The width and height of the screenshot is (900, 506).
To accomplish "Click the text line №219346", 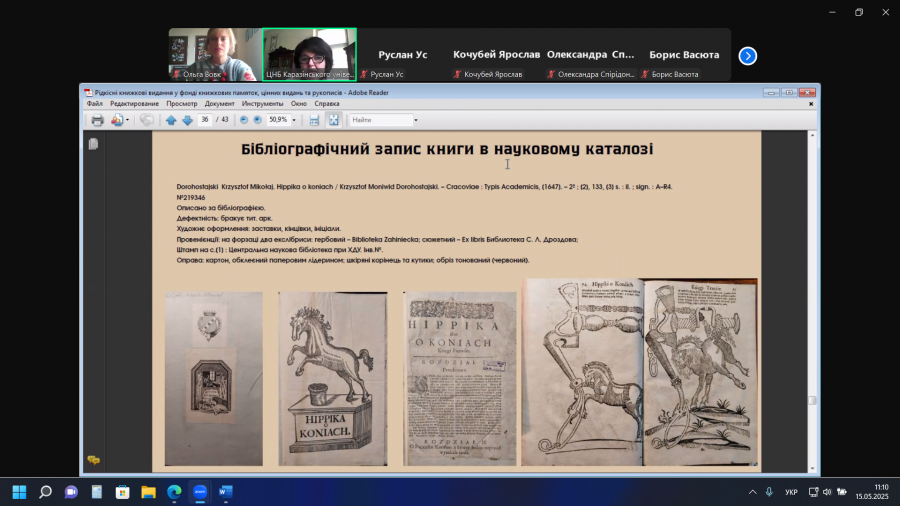I will (191, 197).
